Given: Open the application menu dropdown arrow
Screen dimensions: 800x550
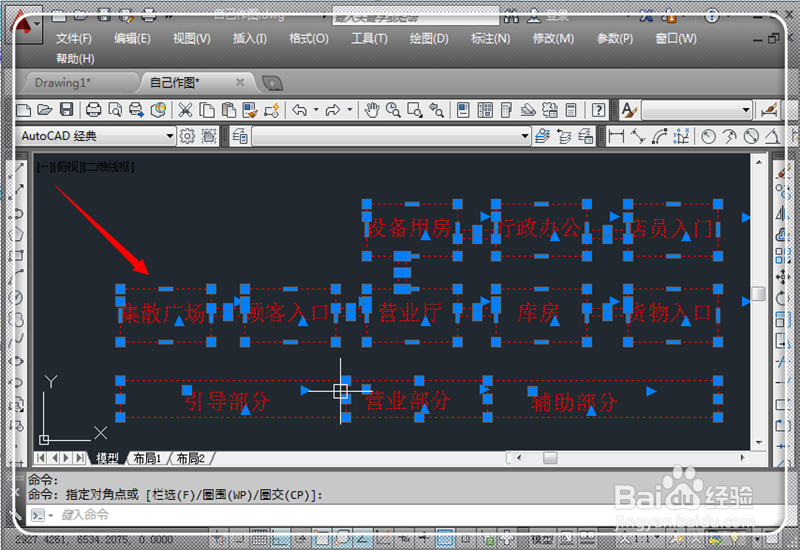Looking at the screenshot, I should pyautogui.click(x=38, y=23).
